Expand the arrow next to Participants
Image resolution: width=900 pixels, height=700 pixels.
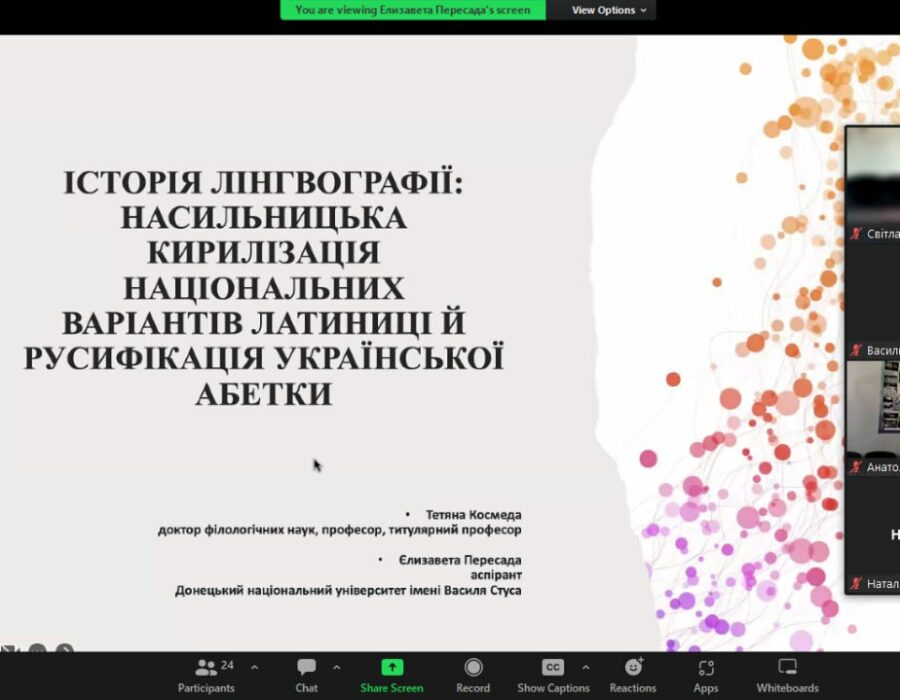click(254, 667)
